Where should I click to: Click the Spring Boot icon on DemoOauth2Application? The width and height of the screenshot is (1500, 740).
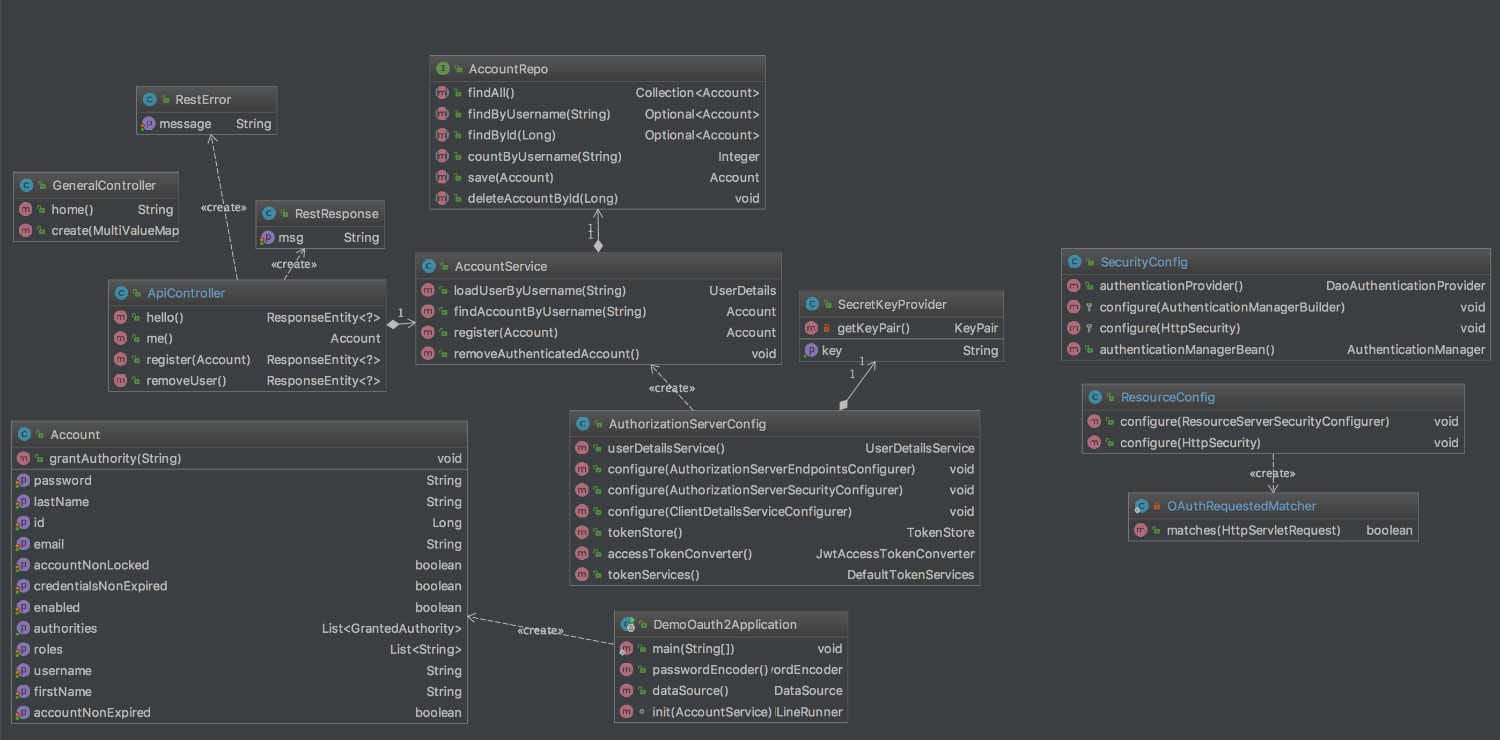point(628,624)
